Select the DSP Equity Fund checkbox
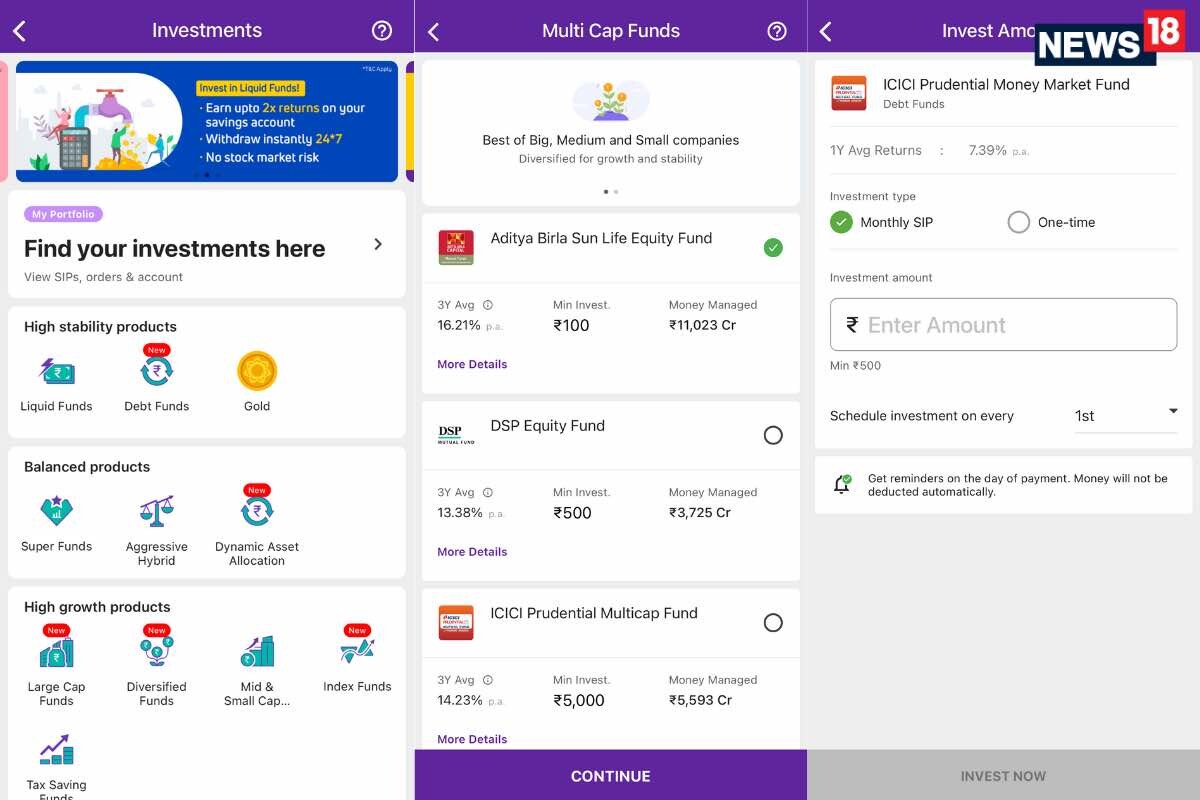 tap(773, 435)
